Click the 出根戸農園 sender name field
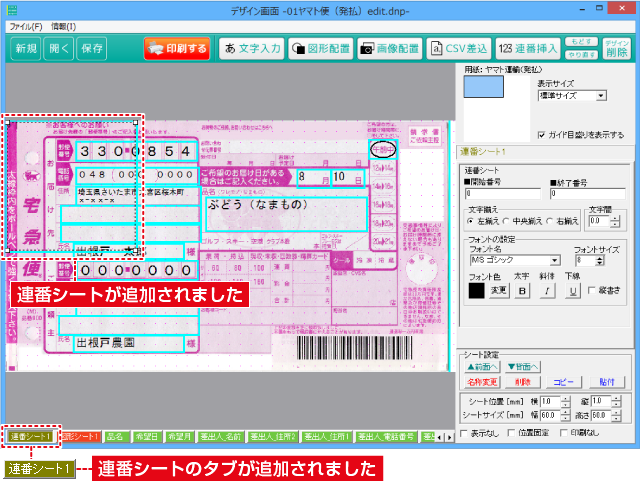Image resolution: width=640 pixels, height=484 pixels. (x=129, y=343)
